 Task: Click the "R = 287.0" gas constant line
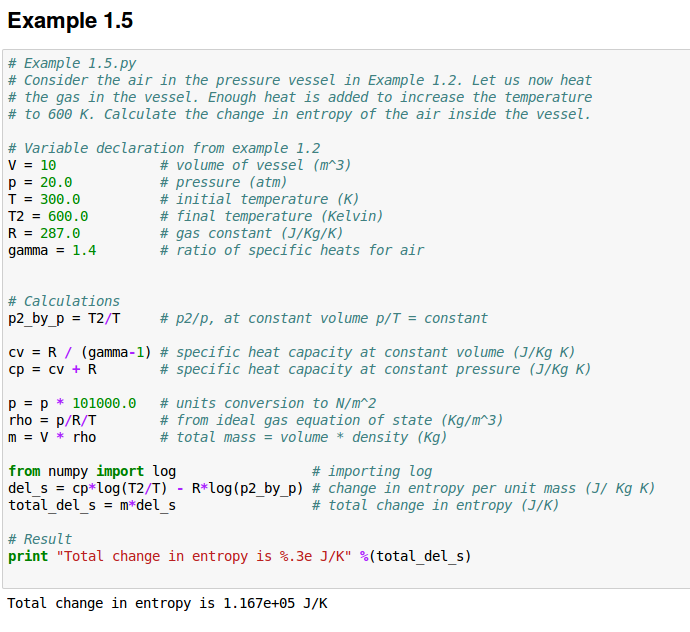point(44,233)
